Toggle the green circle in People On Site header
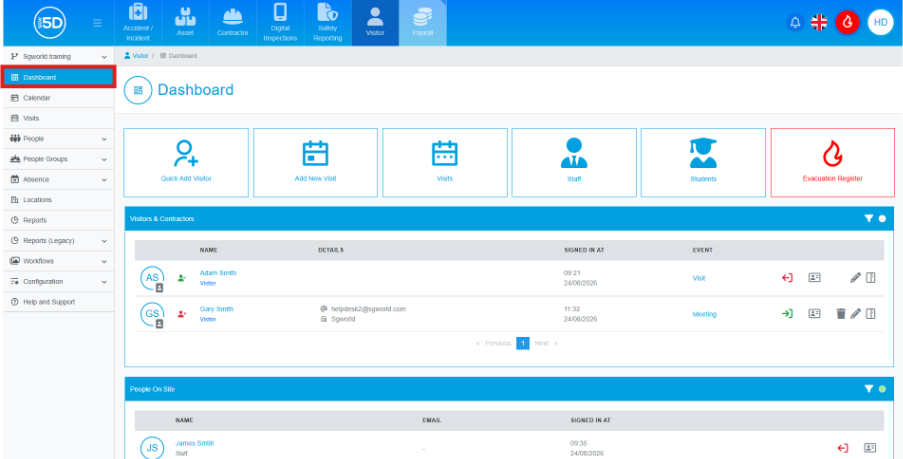903x459 pixels. click(x=882, y=389)
